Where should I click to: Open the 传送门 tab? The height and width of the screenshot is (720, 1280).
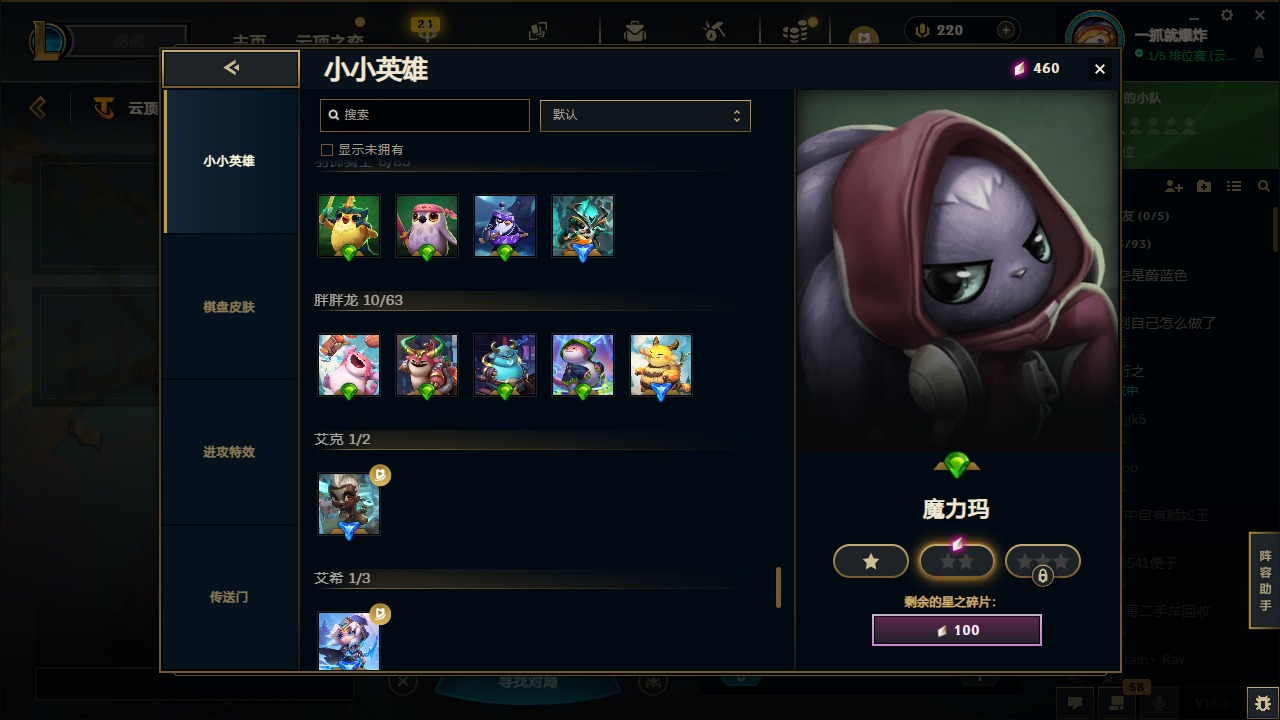tap(229, 597)
